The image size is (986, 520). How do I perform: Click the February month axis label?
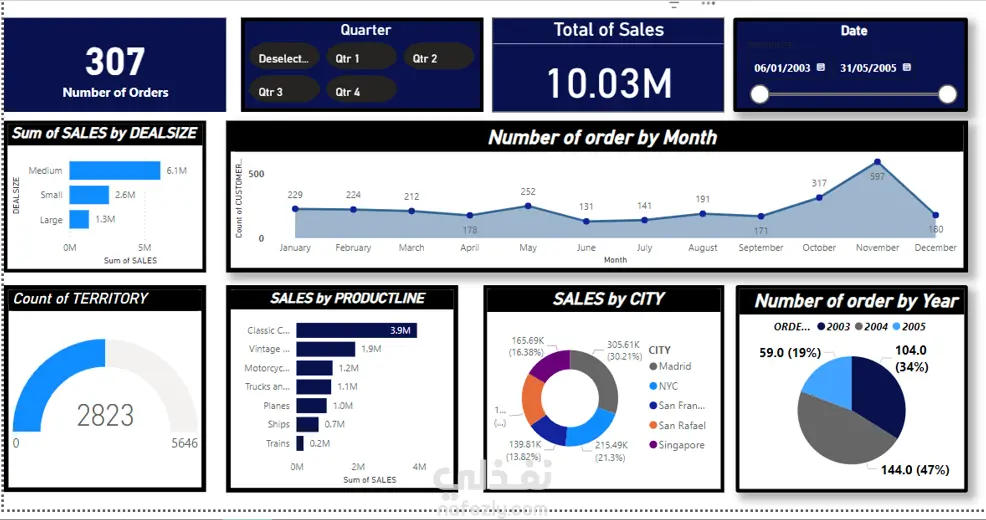pyautogui.click(x=353, y=248)
